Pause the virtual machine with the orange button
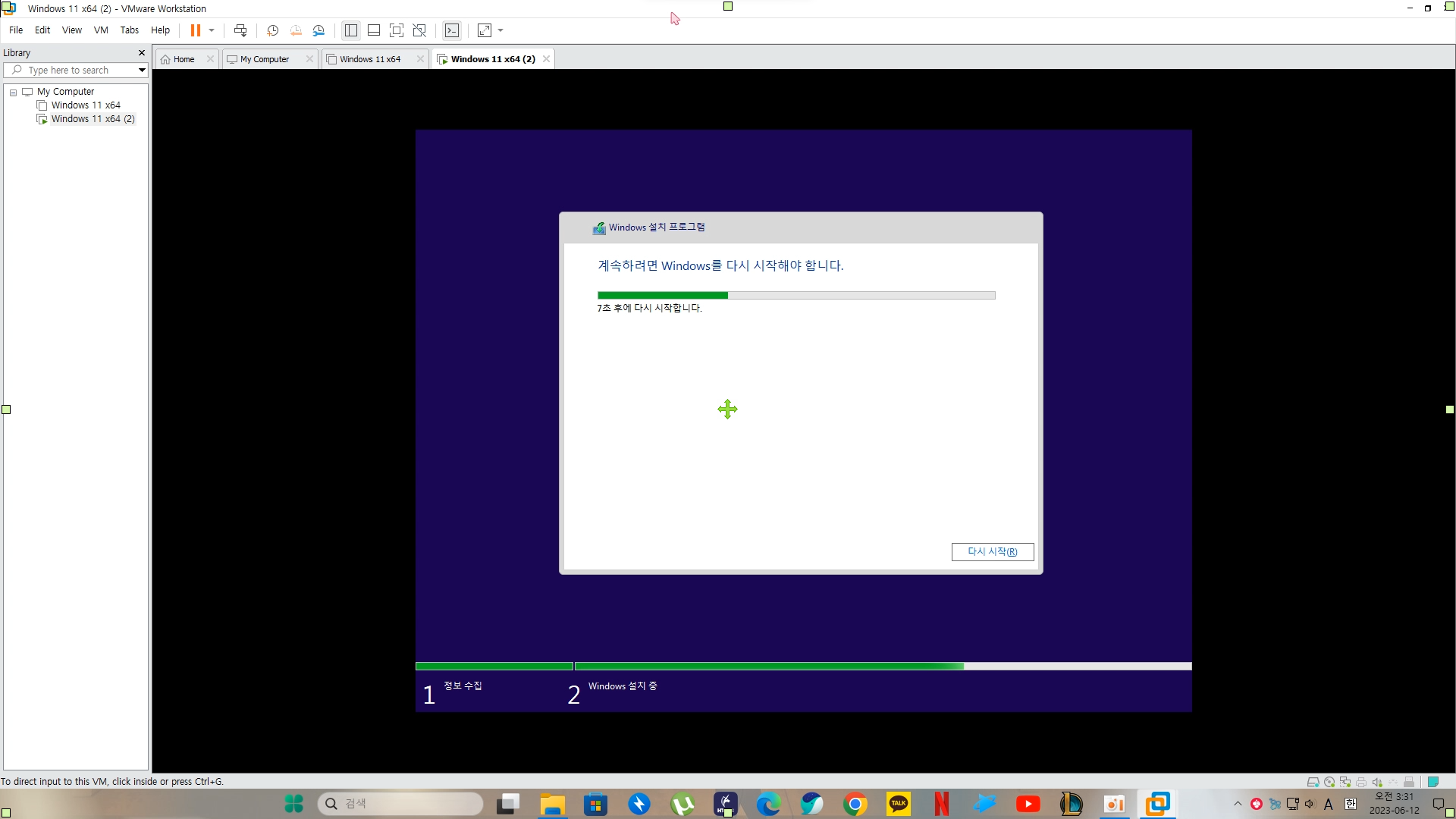1456x819 pixels. pos(195,30)
